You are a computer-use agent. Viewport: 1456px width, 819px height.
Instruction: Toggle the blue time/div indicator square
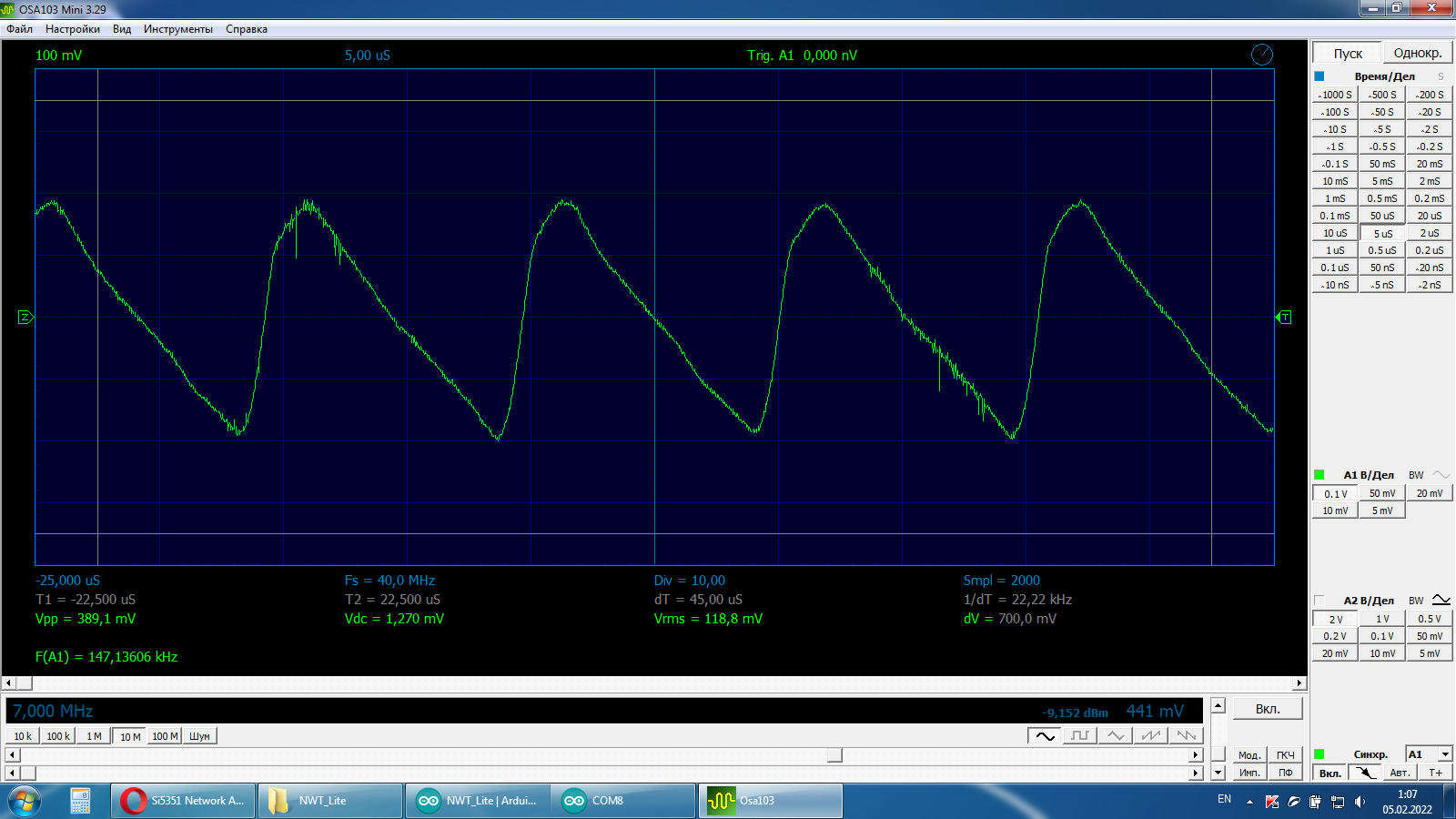1319,76
